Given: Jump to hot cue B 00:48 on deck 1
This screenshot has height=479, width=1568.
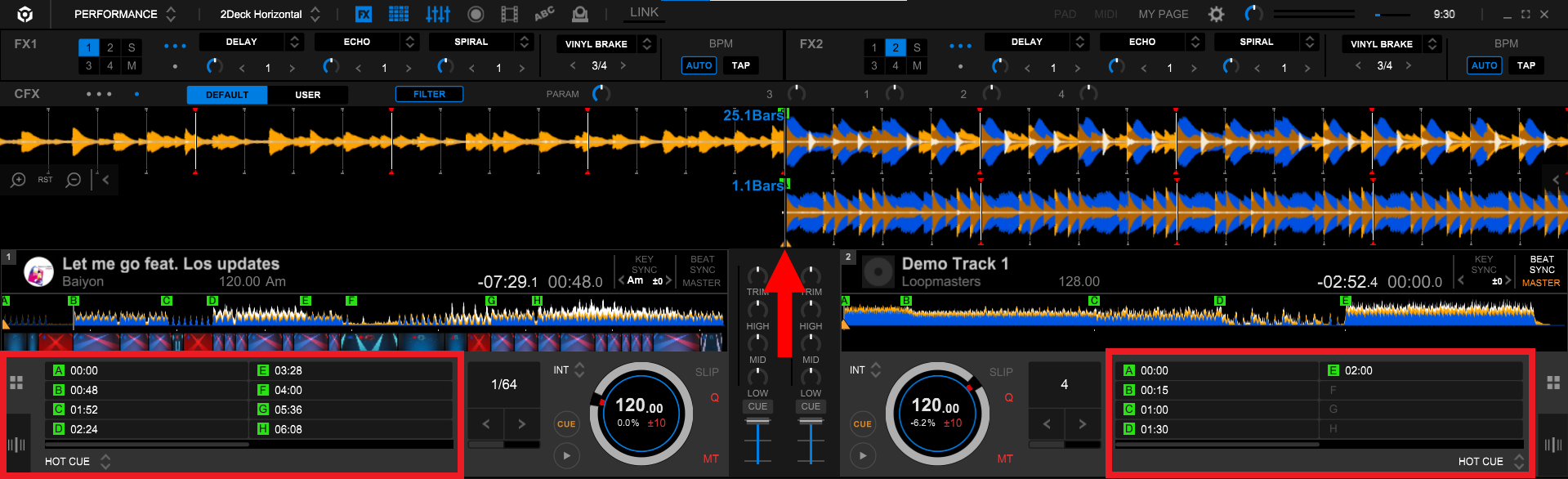Looking at the screenshot, I should click(x=147, y=390).
